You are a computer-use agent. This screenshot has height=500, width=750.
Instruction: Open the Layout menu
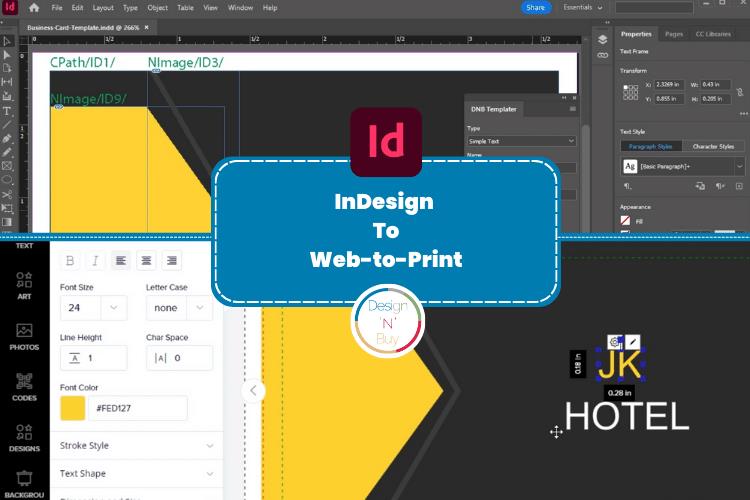point(103,7)
